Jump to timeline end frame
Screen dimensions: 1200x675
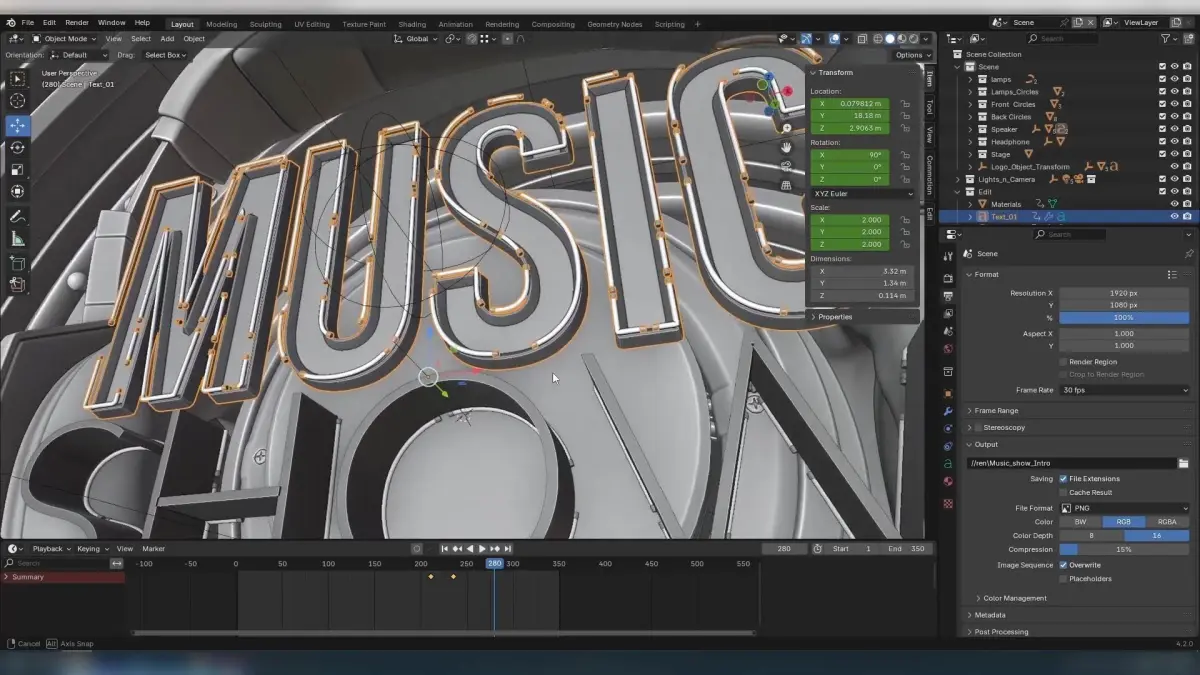pyautogui.click(x=508, y=549)
